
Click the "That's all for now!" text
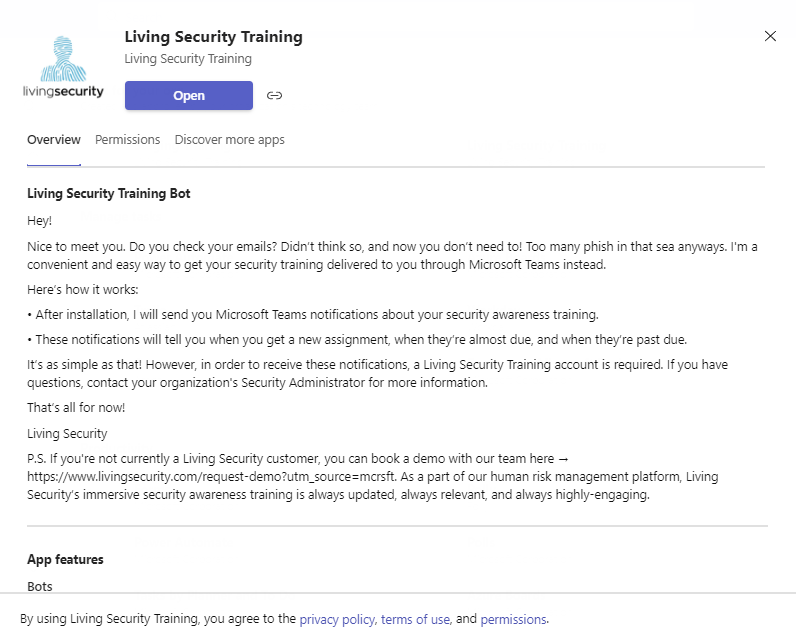coord(76,408)
